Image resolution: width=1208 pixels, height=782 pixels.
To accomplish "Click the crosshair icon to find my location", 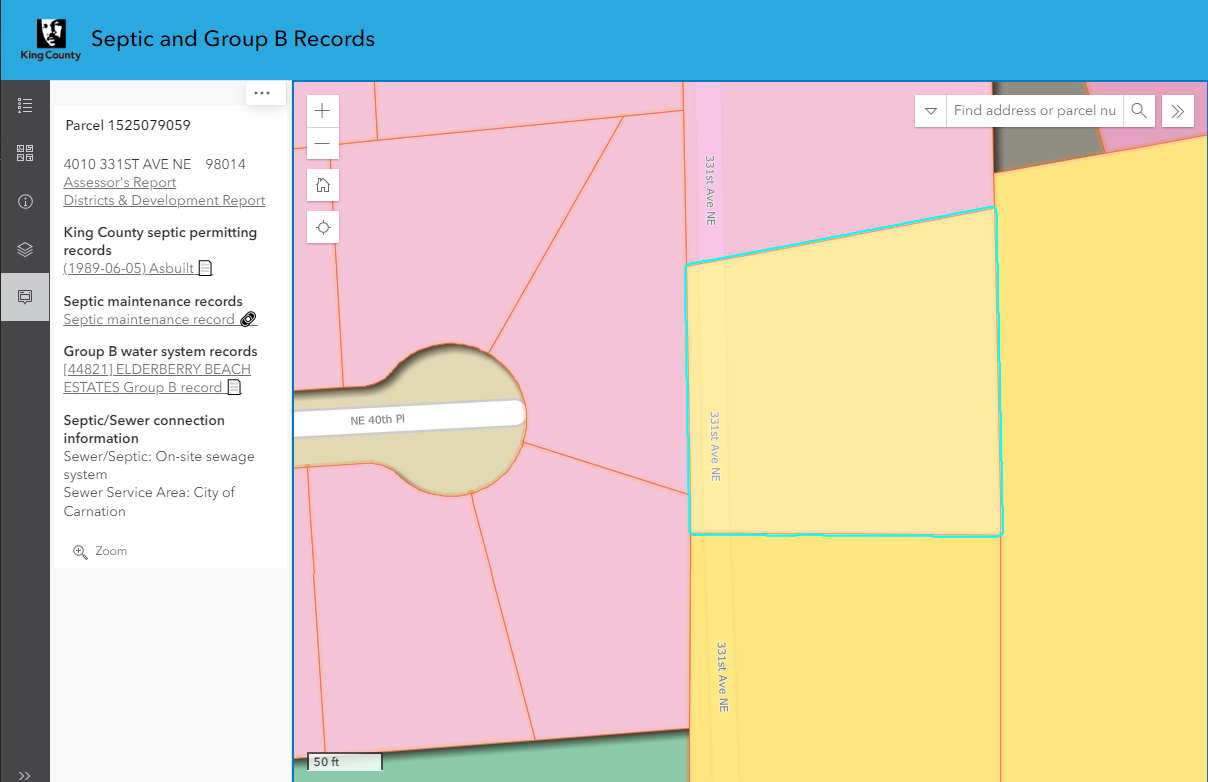I will pos(322,227).
